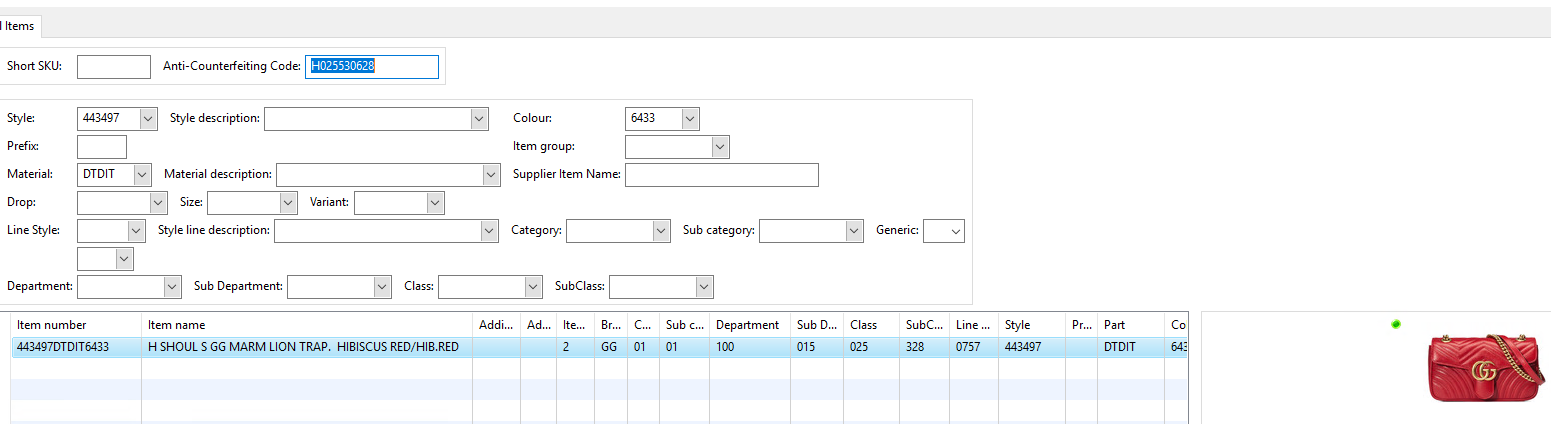1551x424 pixels.
Task: Open the Style dropdown showing 443497
Action: (x=148, y=118)
